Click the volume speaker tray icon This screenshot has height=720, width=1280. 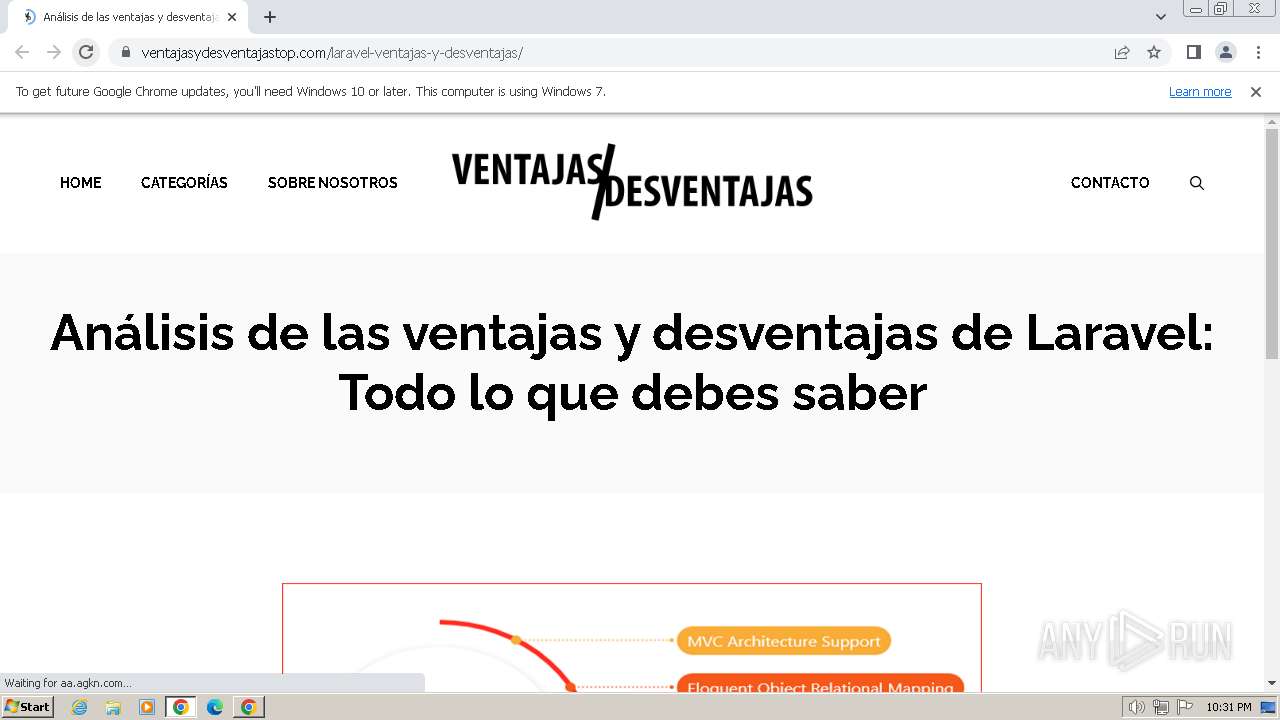[x=1137, y=707]
